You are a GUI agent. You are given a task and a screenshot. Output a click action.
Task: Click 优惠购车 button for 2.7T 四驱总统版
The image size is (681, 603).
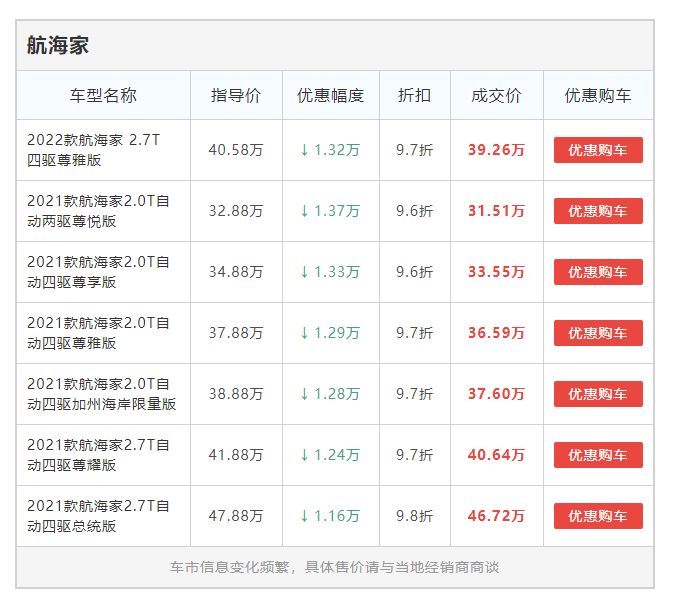[x=598, y=516]
